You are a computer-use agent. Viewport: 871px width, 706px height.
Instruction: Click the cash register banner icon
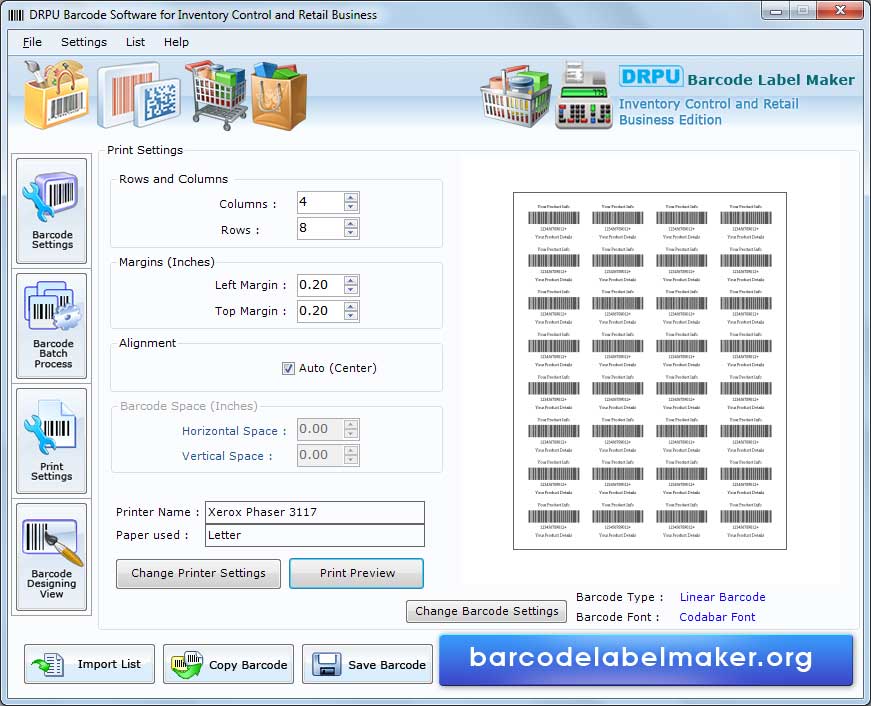pyautogui.click(x=584, y=95)
